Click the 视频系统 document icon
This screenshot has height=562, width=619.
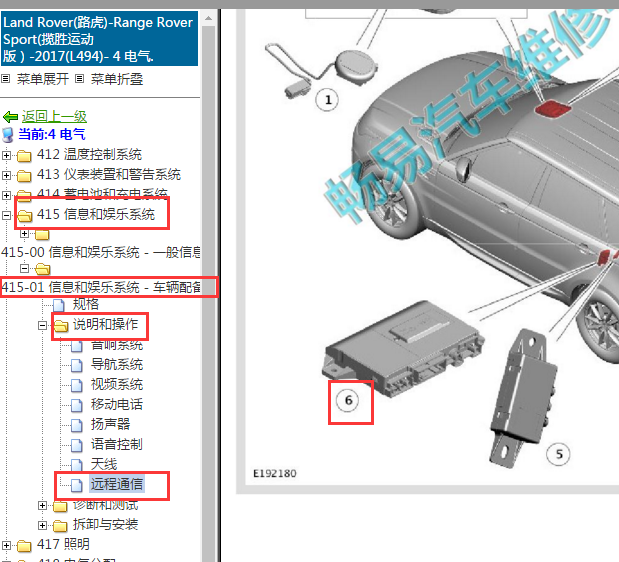pos(77,385)
